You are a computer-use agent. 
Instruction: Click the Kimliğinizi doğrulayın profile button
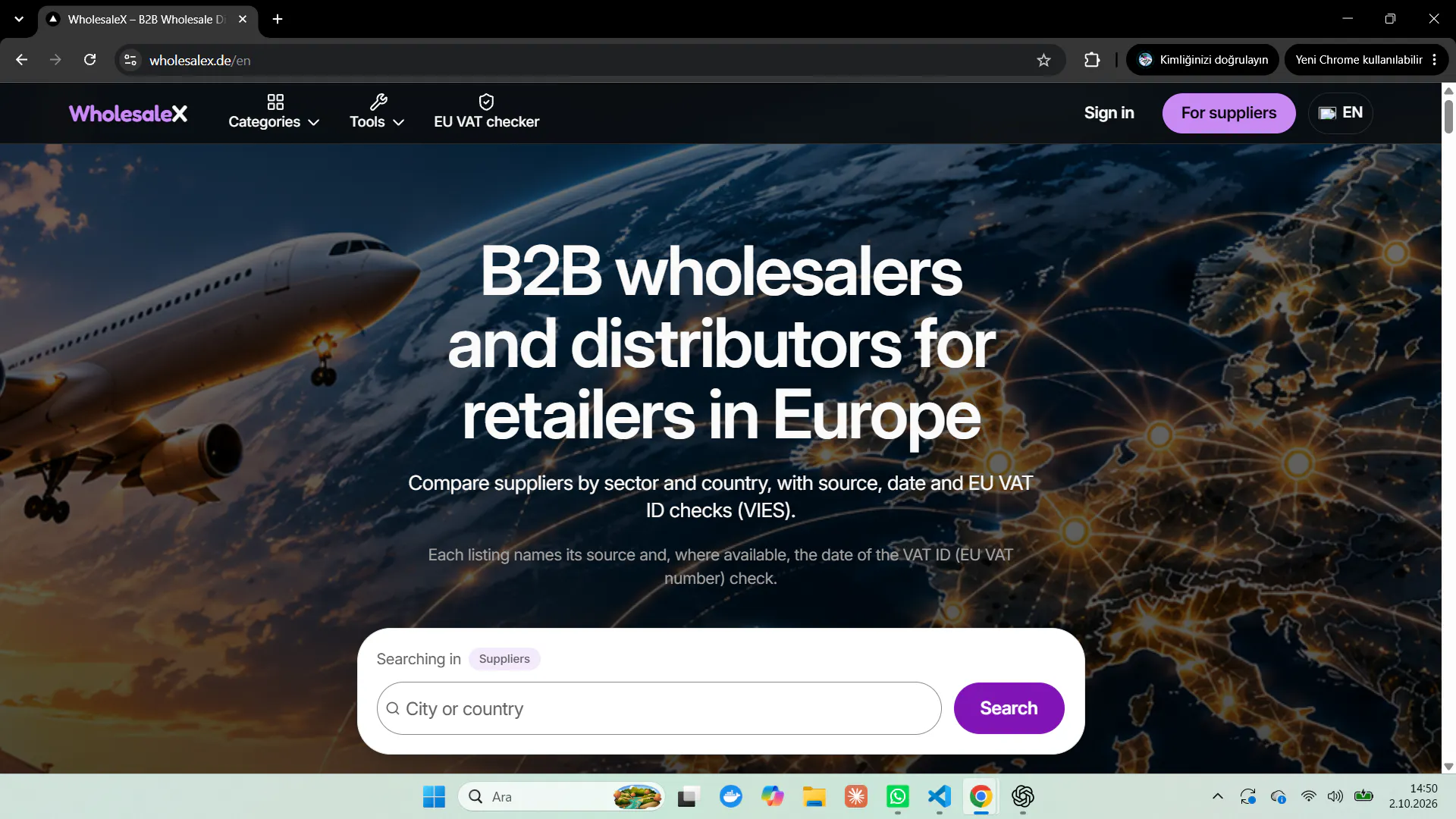pos(1203,60)
